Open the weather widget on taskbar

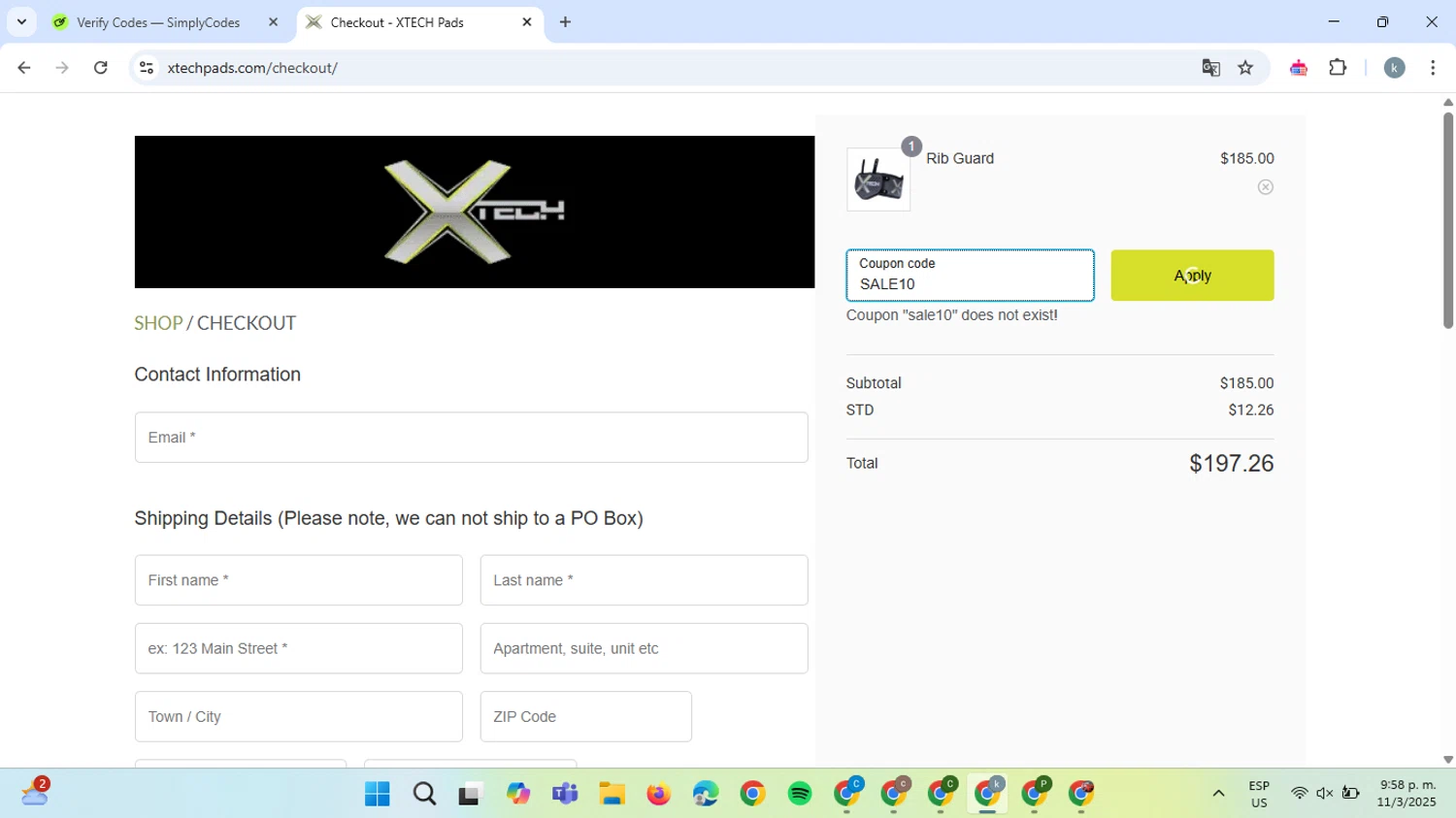(x=35, y=793)
